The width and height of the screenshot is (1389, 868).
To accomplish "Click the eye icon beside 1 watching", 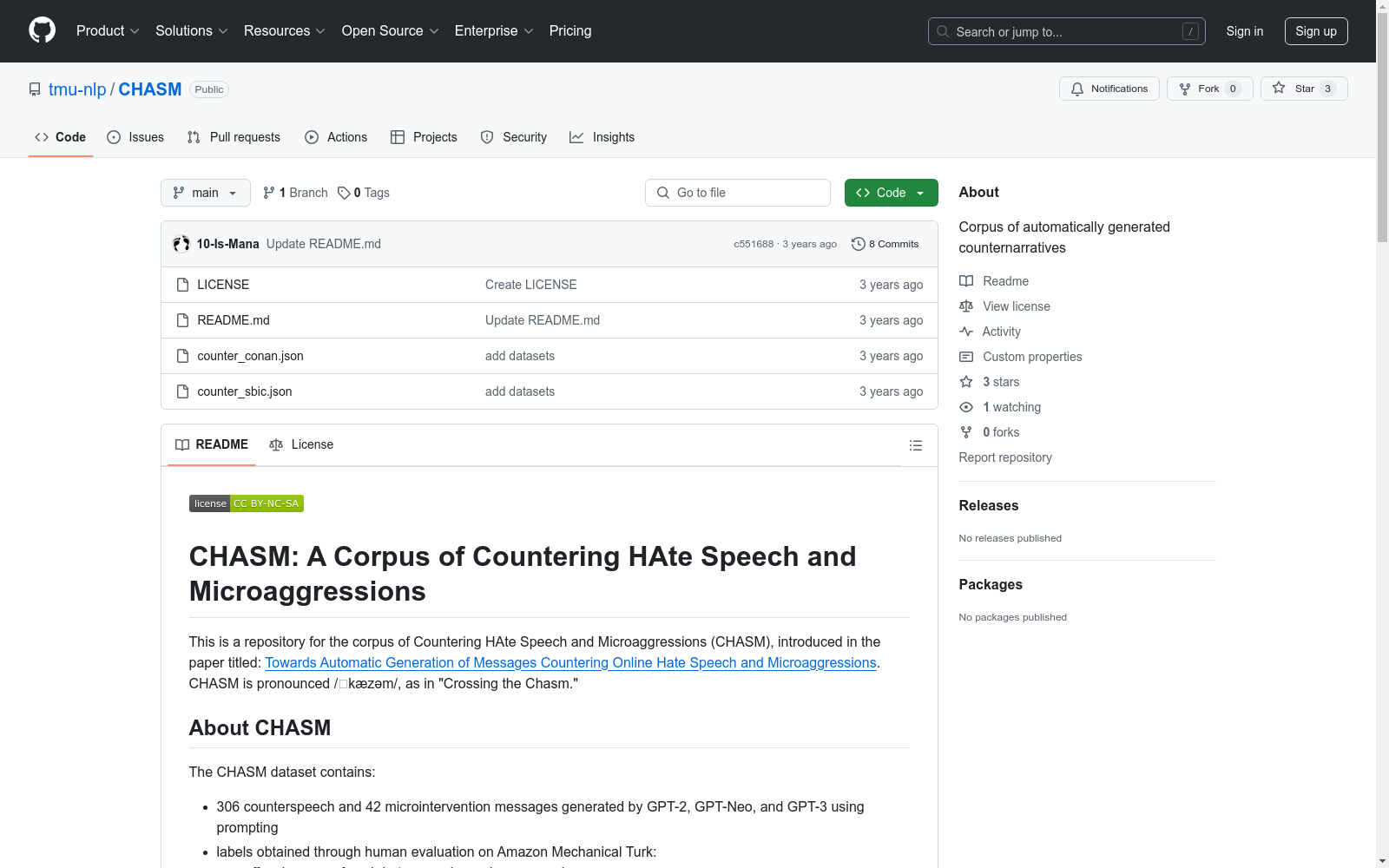I will pos(966,407).
